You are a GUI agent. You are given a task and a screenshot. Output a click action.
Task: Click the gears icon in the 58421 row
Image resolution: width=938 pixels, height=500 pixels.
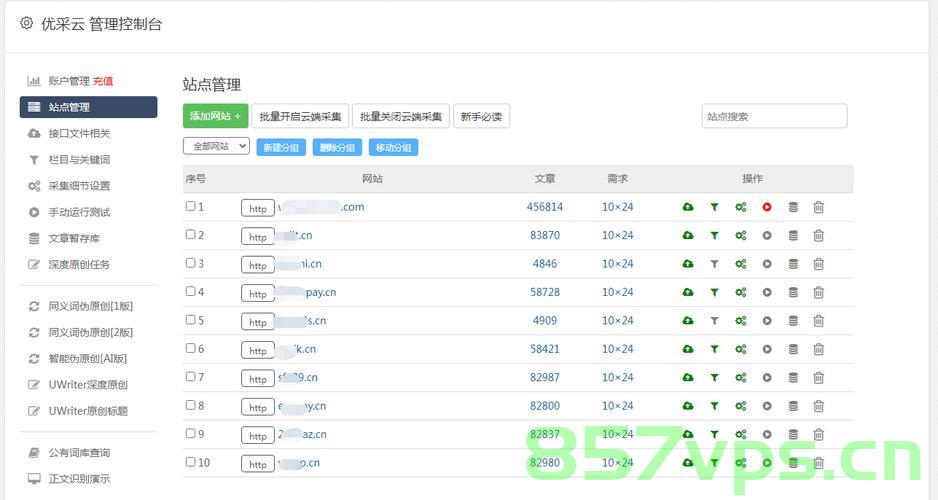click(x=741, y=349)
